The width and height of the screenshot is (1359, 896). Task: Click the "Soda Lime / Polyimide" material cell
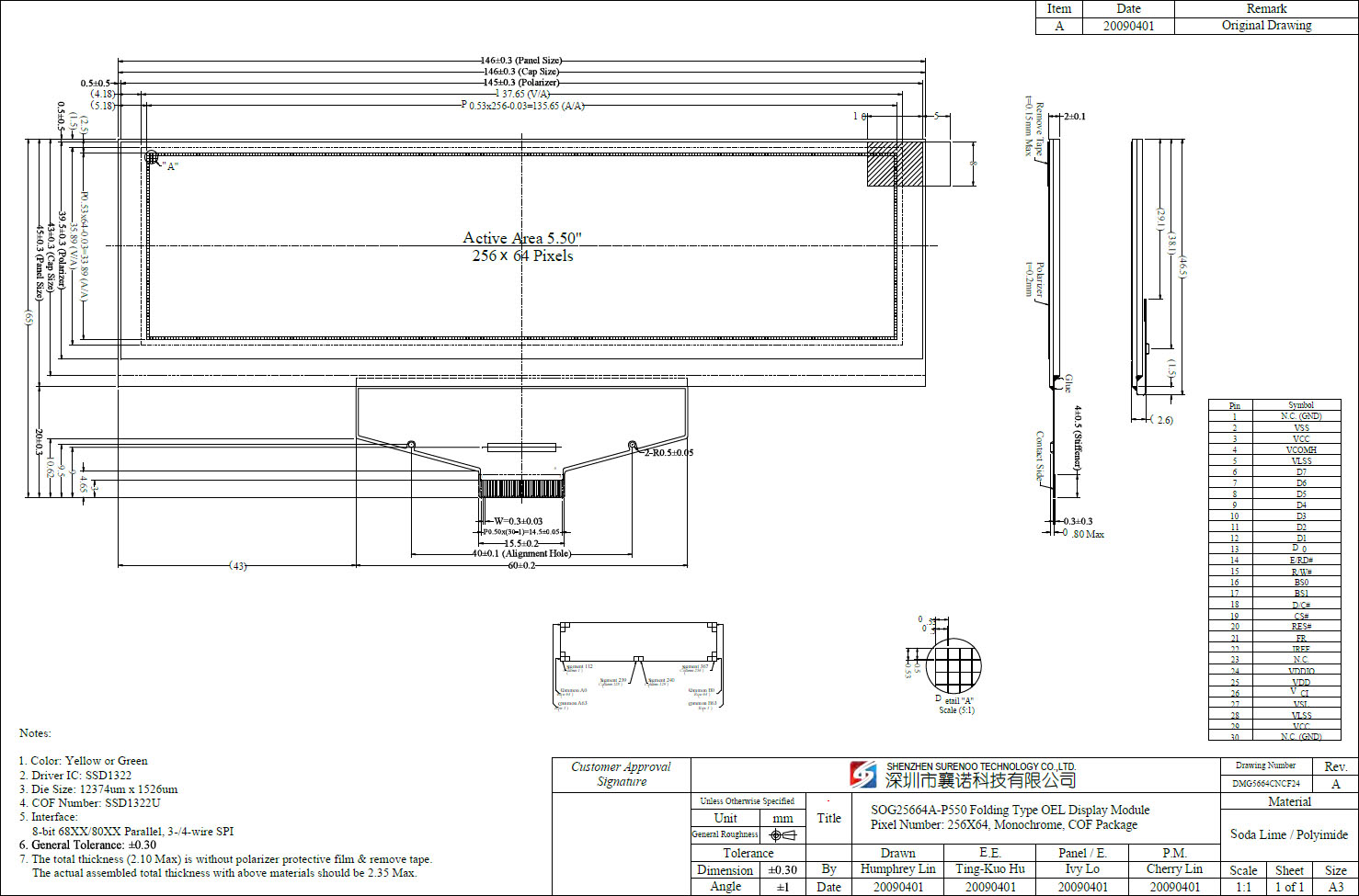tap(1288, 834)
